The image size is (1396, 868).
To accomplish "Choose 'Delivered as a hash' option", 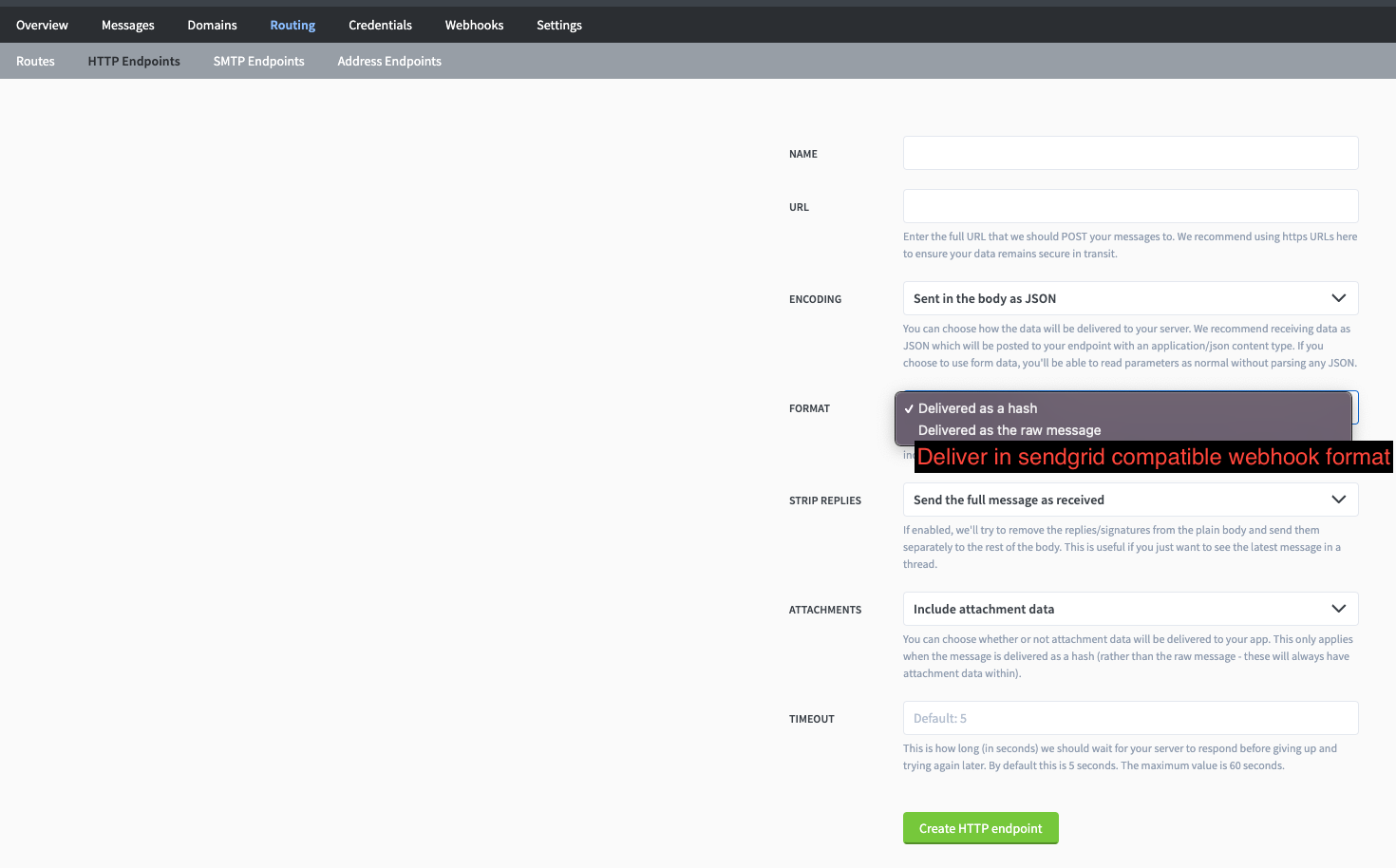I will (1123, 408).
